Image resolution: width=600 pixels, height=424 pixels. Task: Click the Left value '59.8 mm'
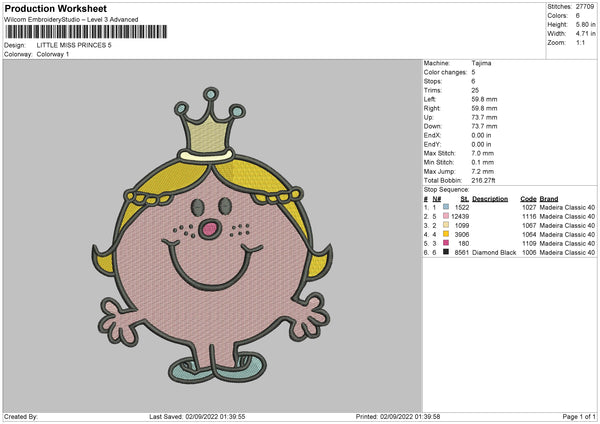pyautogui.click(x=484, y=99)
